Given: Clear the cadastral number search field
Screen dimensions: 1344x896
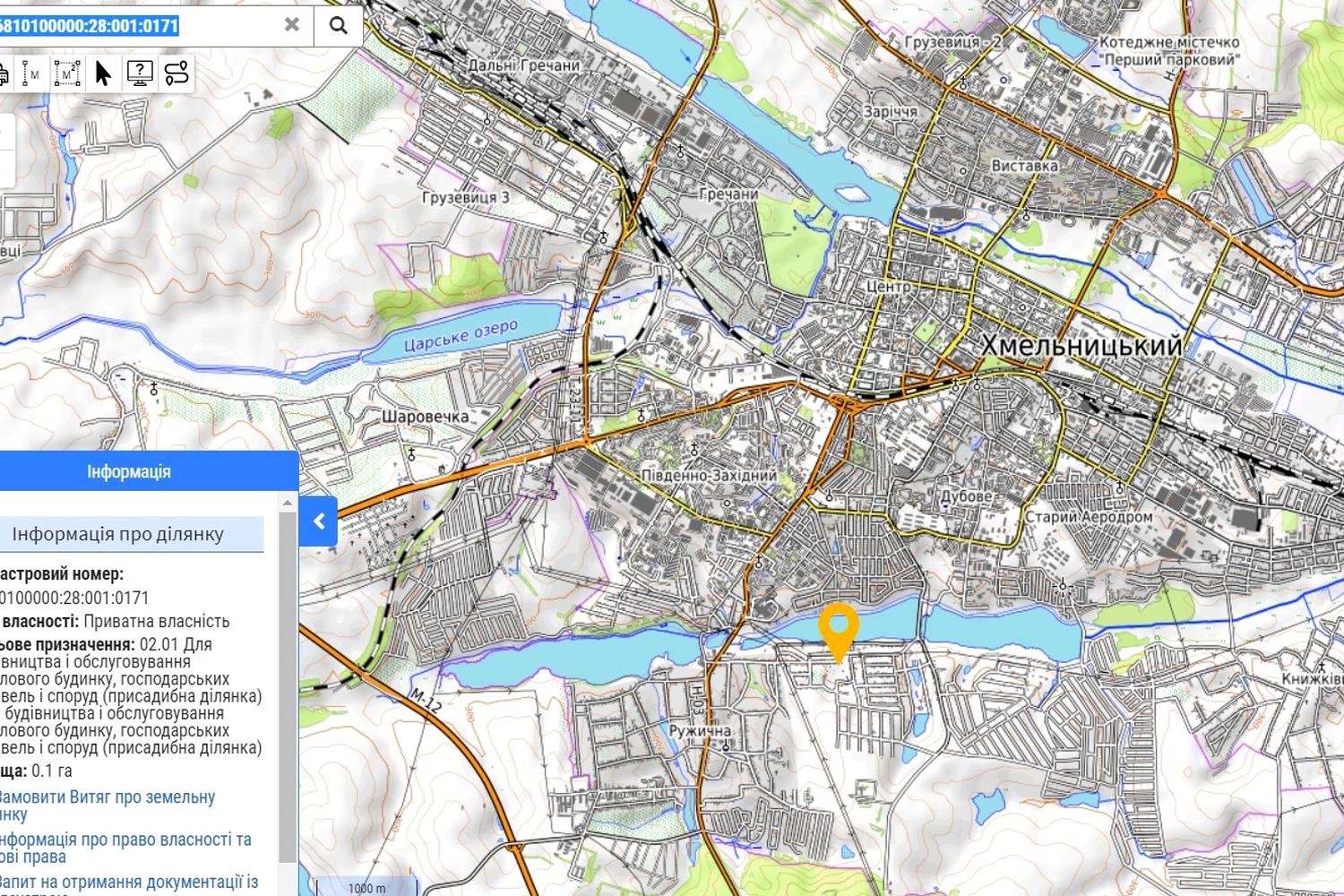Looking at the screenshot, I should [291, 25].
